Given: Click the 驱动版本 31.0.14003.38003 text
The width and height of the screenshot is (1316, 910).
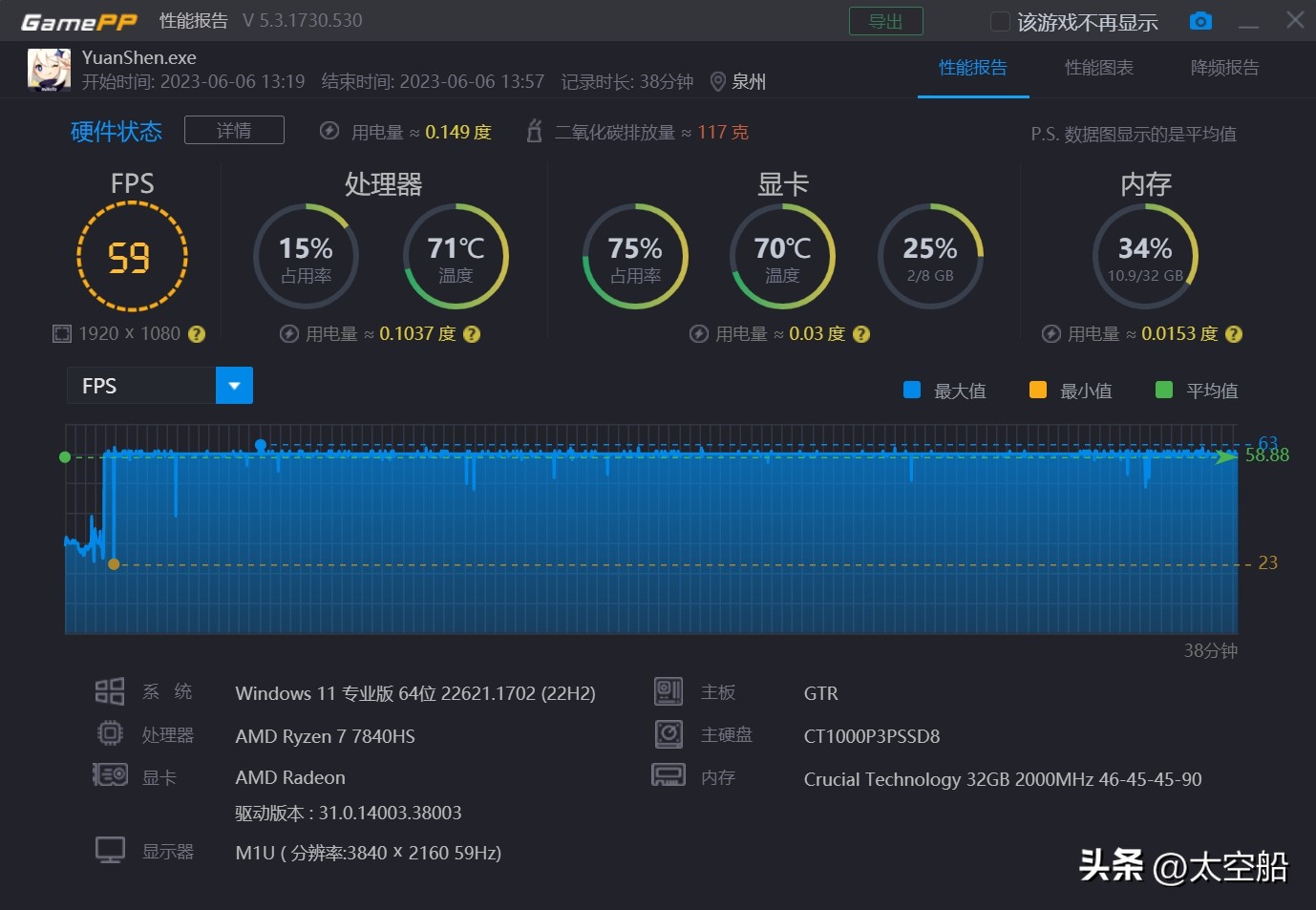Looking at the screenshot, I should tap(349, 813).
